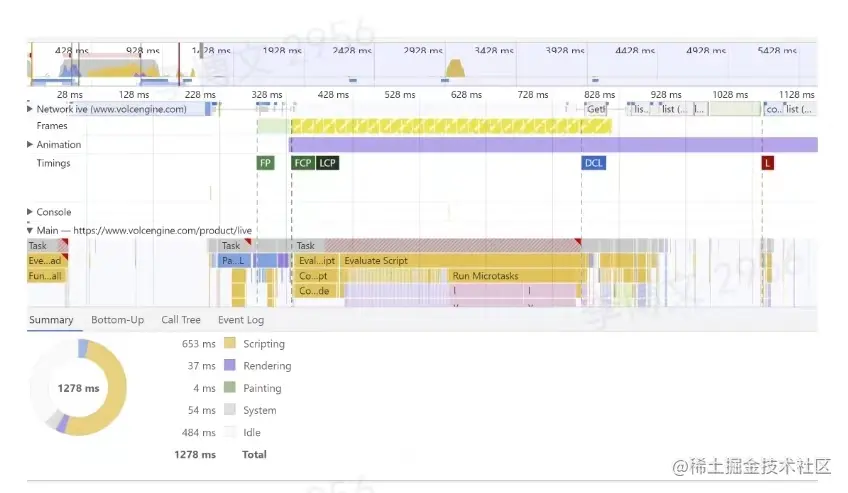Expand the Console track

(x=30, y=212)
